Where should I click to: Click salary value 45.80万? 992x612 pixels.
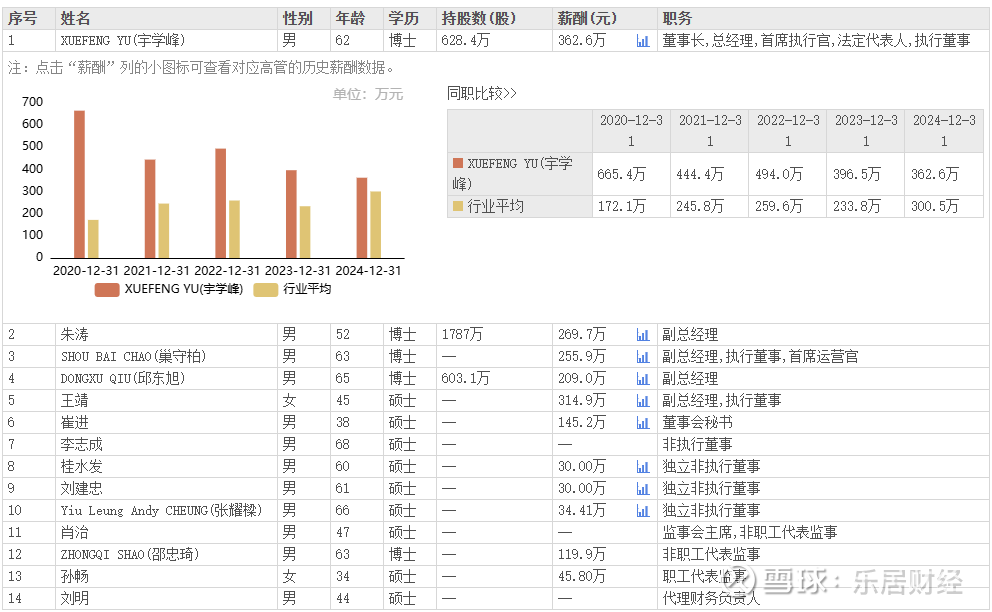[x=581, y=577]
